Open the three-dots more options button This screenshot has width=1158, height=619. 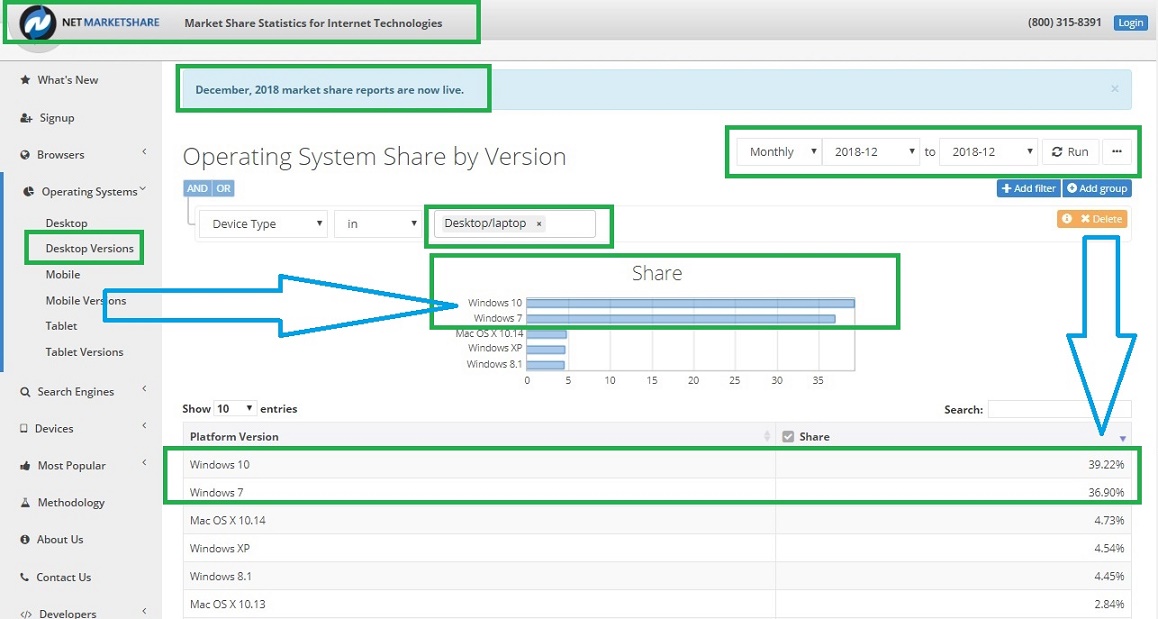[1117, 151]
